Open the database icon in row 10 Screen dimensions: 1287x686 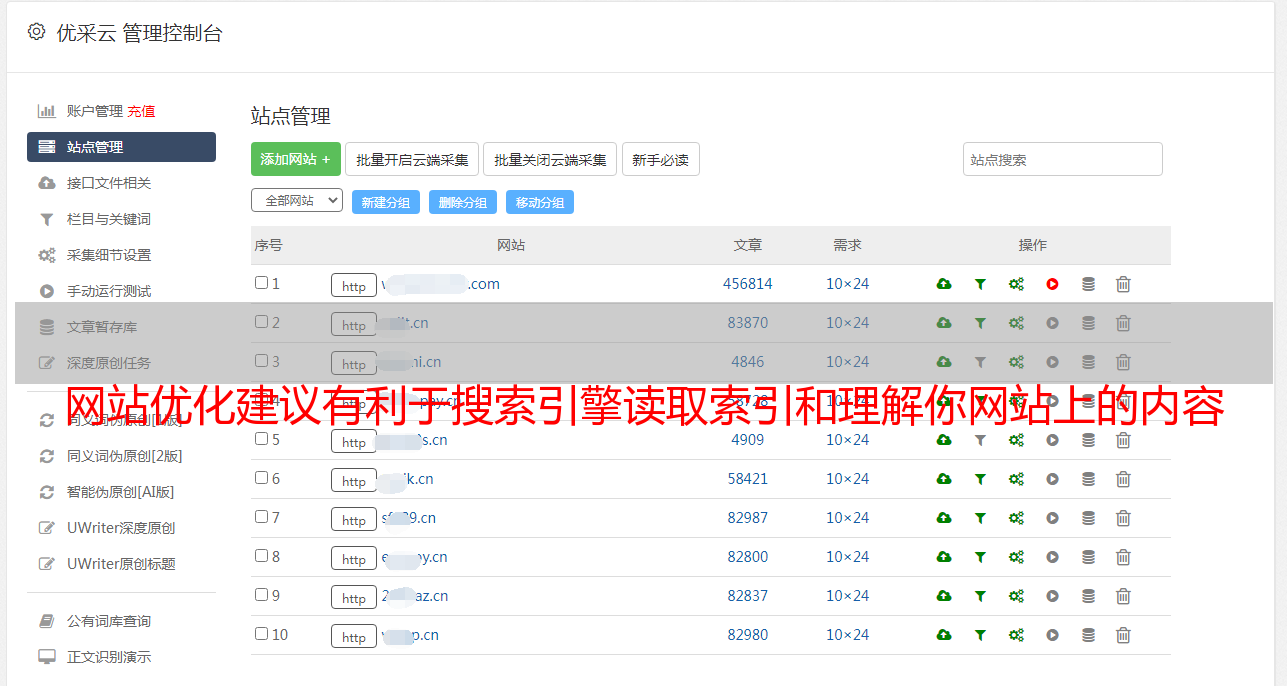point(1088,635)
